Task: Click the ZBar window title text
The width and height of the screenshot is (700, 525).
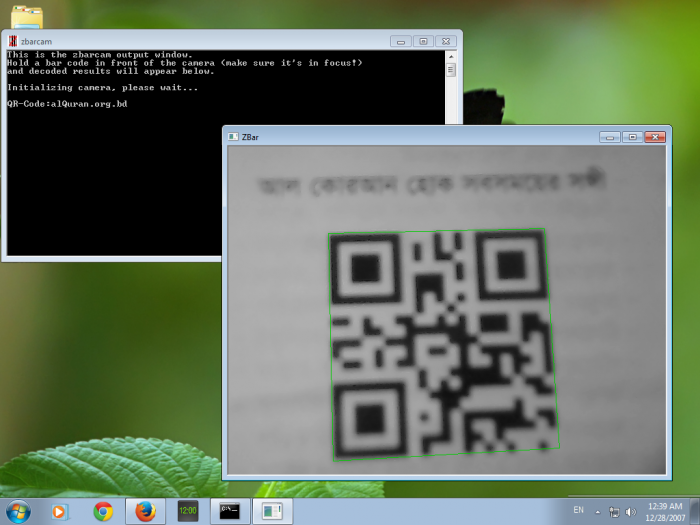Action: point(250,137)
